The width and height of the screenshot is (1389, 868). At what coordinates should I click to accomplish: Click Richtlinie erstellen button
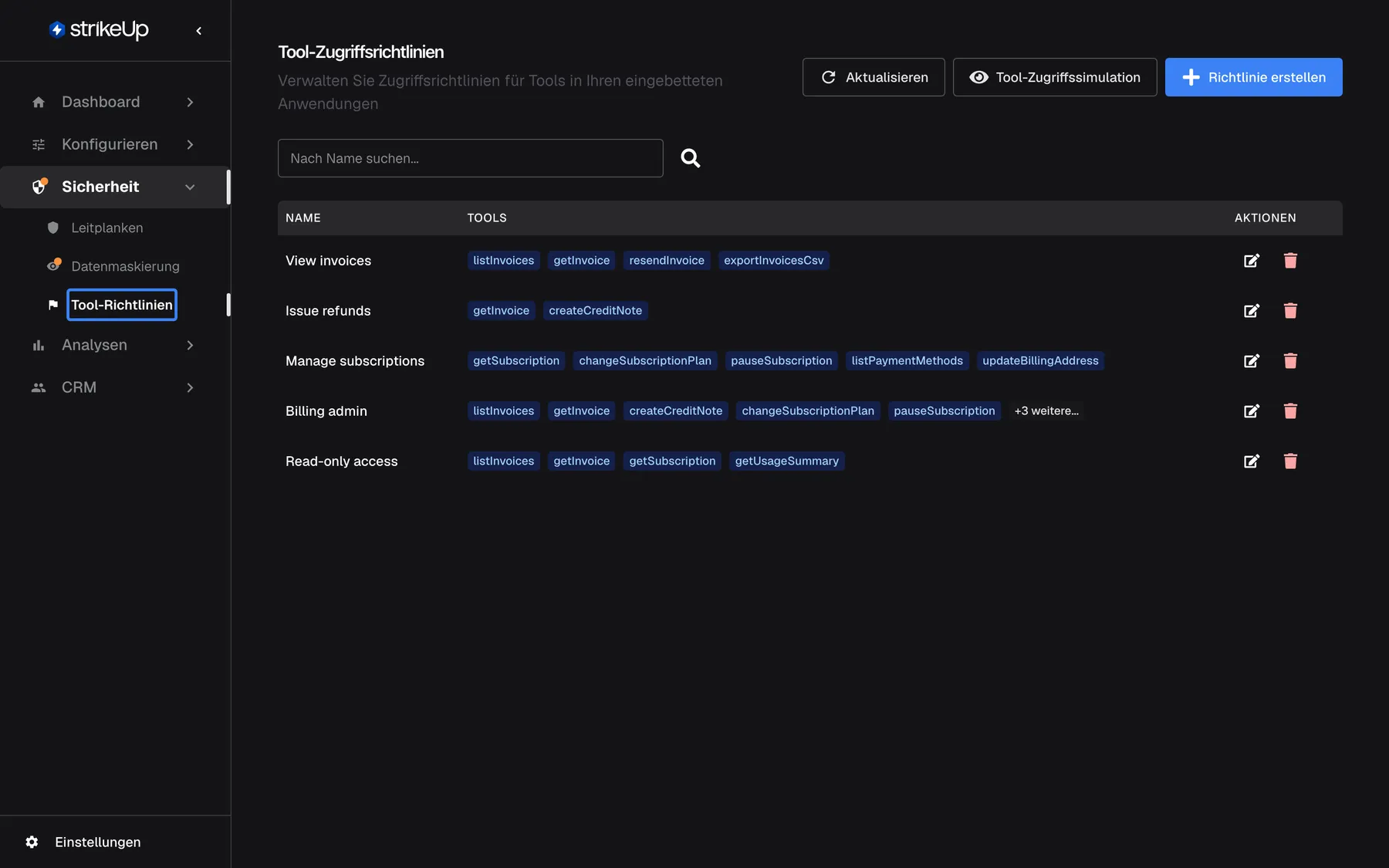click(x=1253, y=77)
